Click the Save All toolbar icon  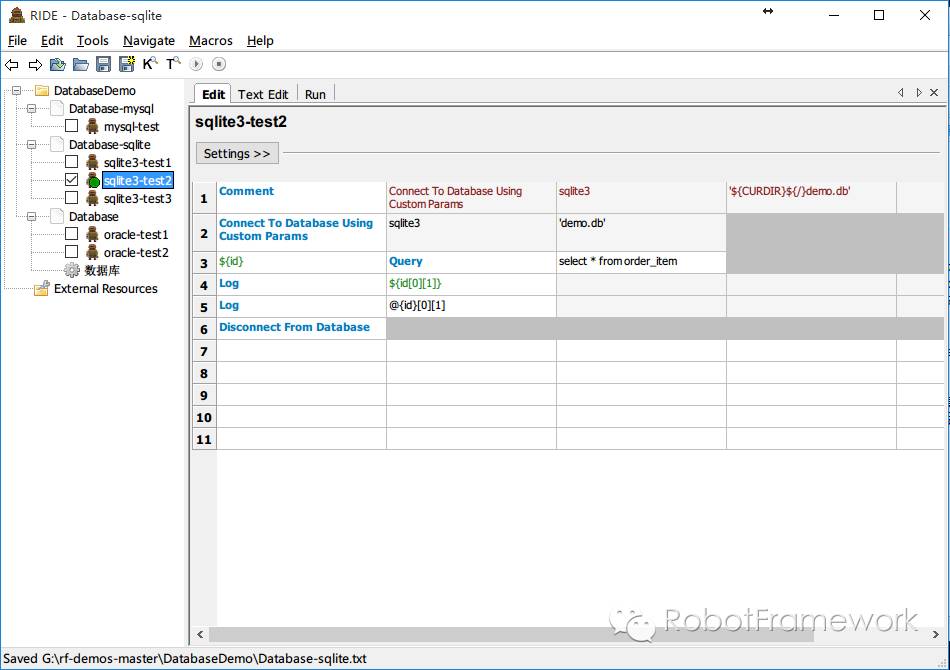(127, 64)
